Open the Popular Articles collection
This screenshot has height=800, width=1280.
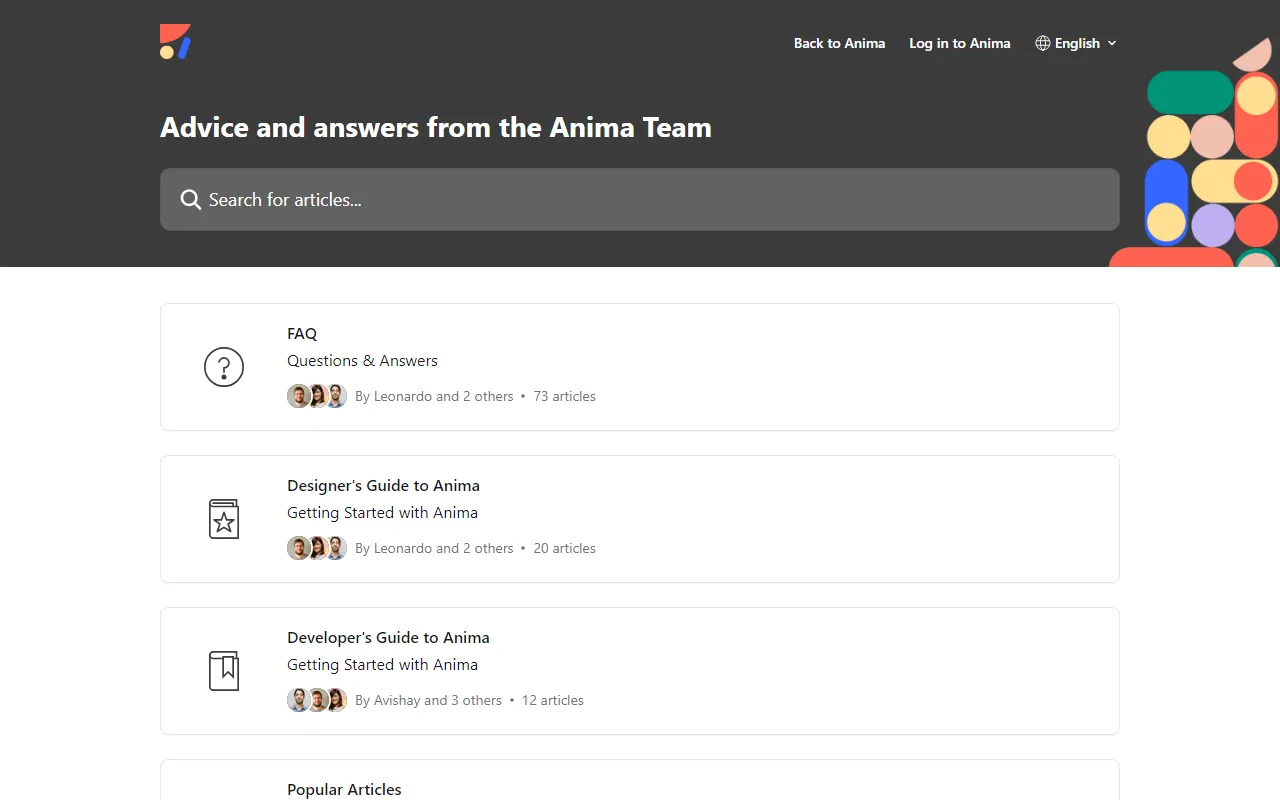point(344,789)
